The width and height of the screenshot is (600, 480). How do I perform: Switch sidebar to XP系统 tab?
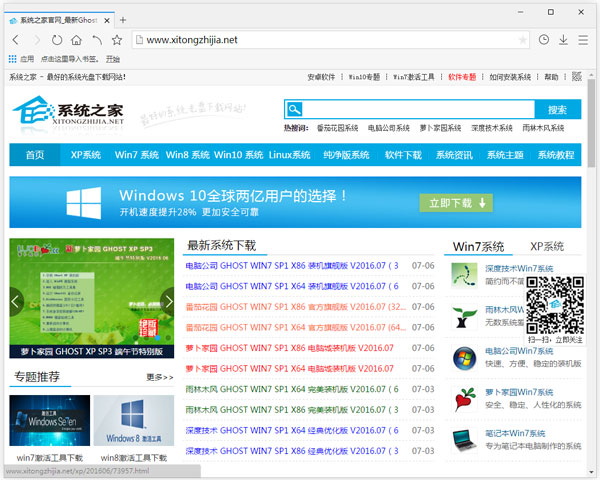coord(547,247)
